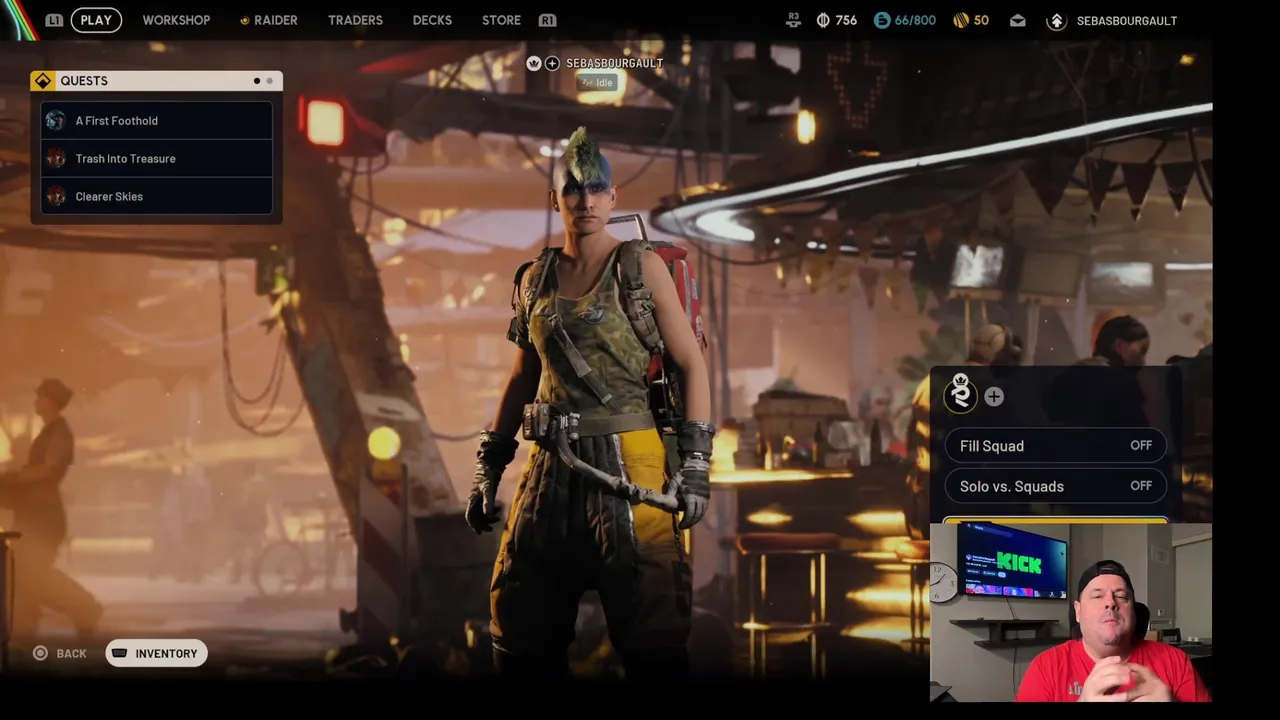Click the 756 coins currency icon
Viewport: 1280px width, 720px height.
point(823,20)
